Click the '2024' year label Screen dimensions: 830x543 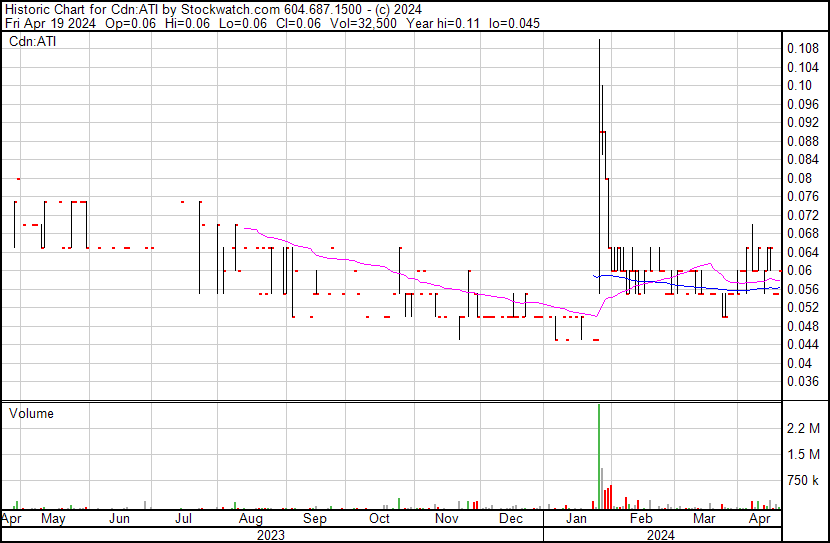pos(661,535)
